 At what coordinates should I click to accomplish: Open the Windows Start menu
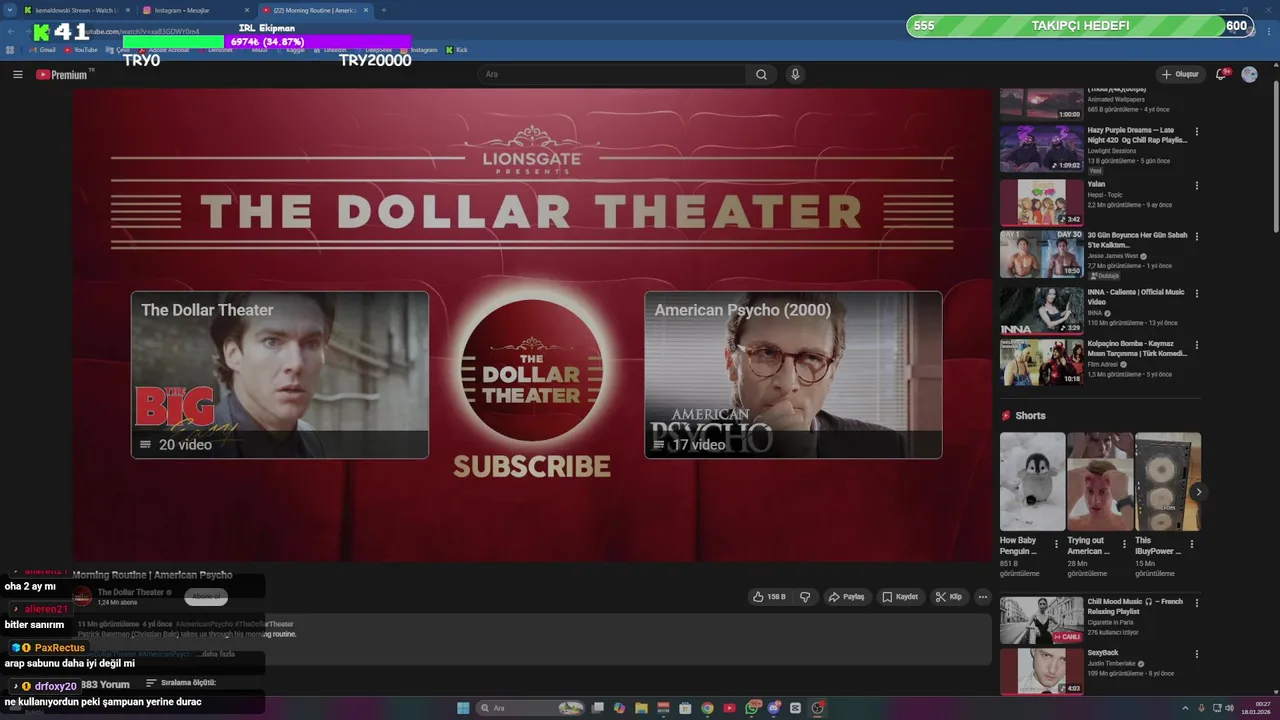[x=463, y=708]
